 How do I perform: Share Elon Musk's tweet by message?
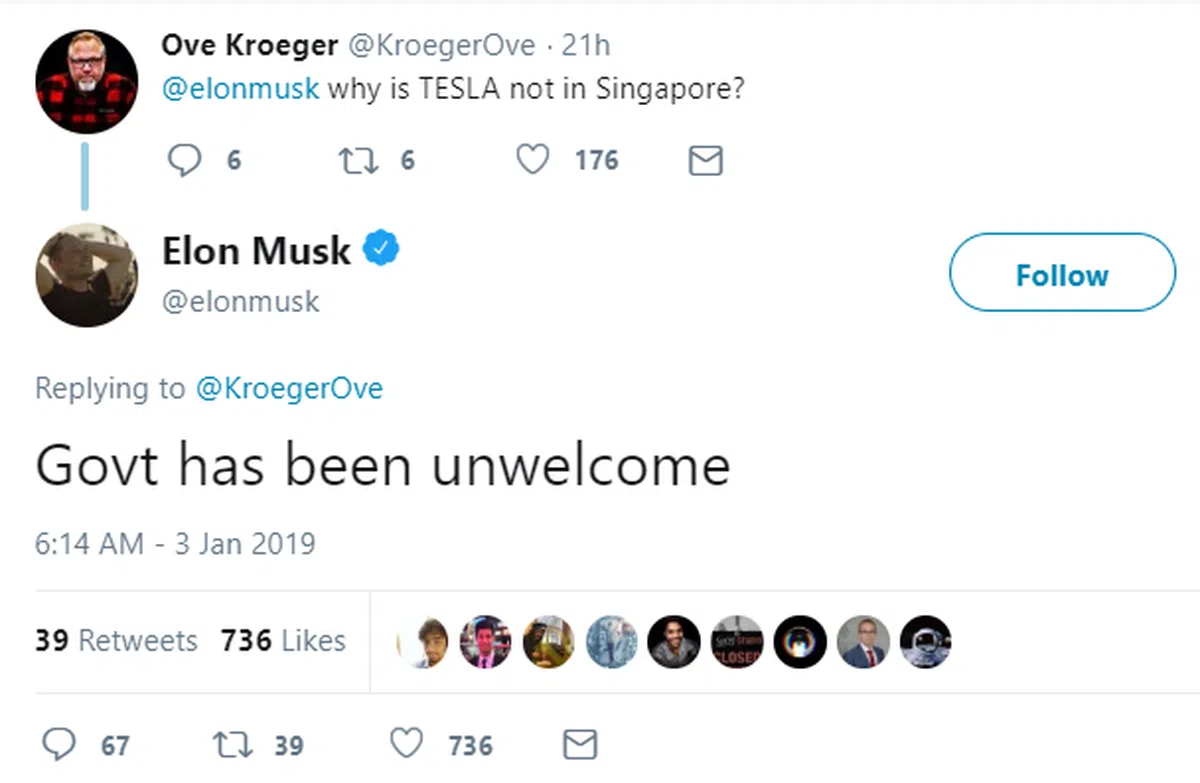click(581, 744)
